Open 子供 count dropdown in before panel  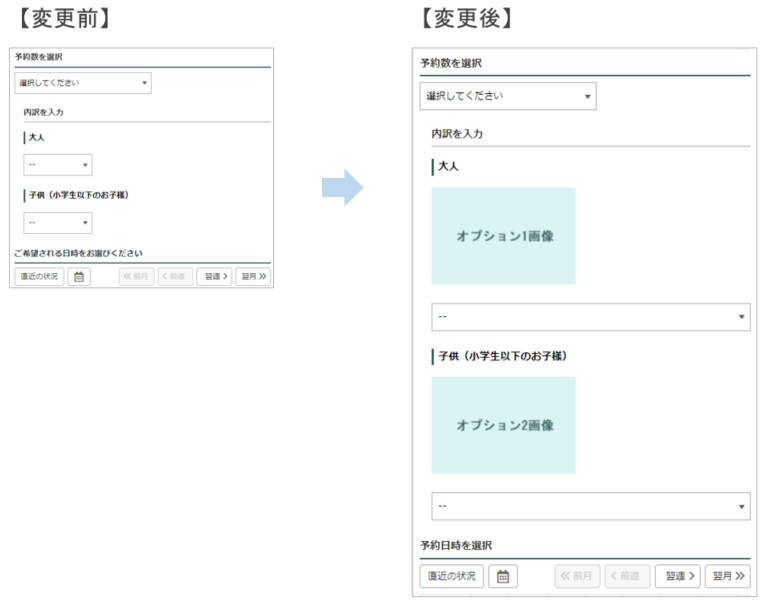pyautogui.click(x=58, y=222)
